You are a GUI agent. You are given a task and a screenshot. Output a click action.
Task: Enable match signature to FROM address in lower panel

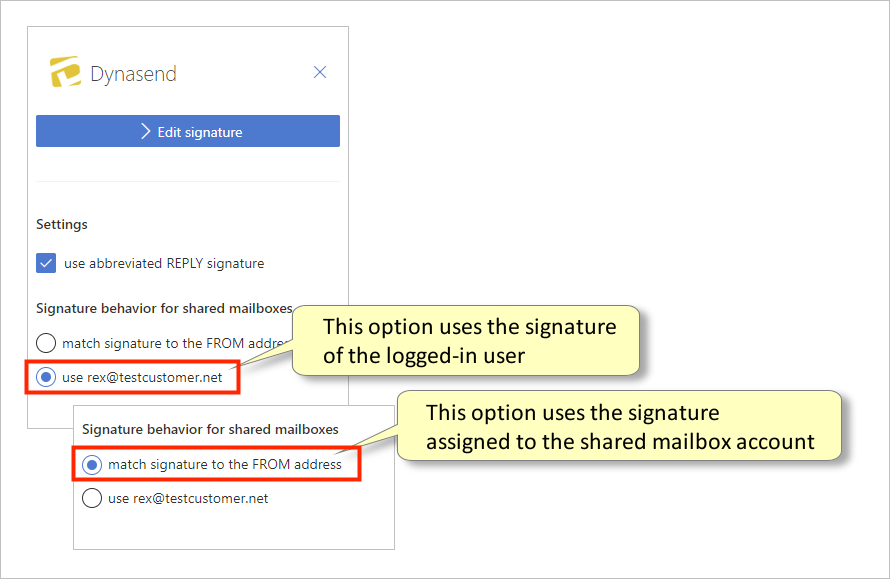[x=91, y=463]
